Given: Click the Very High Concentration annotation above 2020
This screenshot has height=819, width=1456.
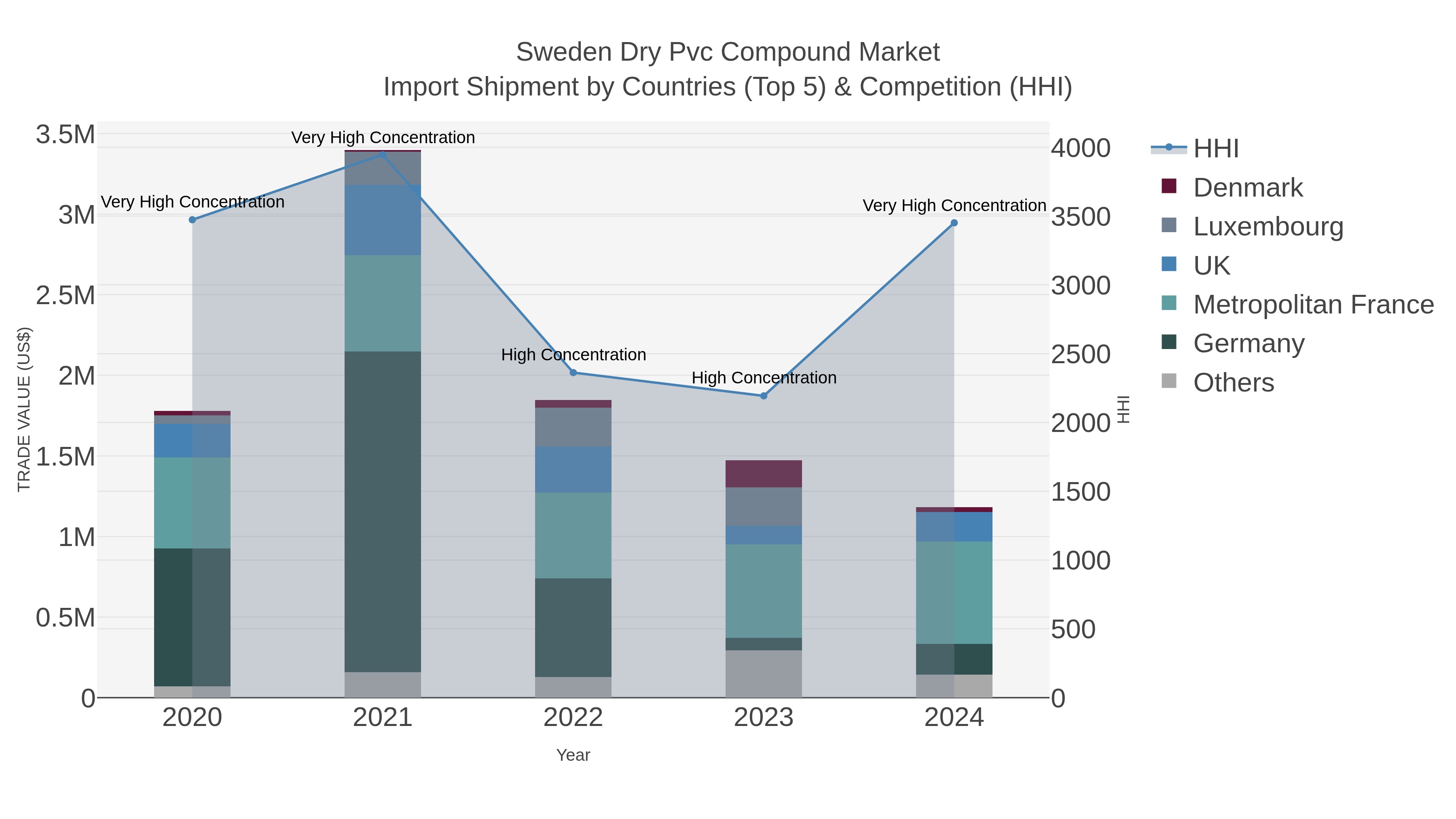Looking at the screenshot, I should point(192,202).
